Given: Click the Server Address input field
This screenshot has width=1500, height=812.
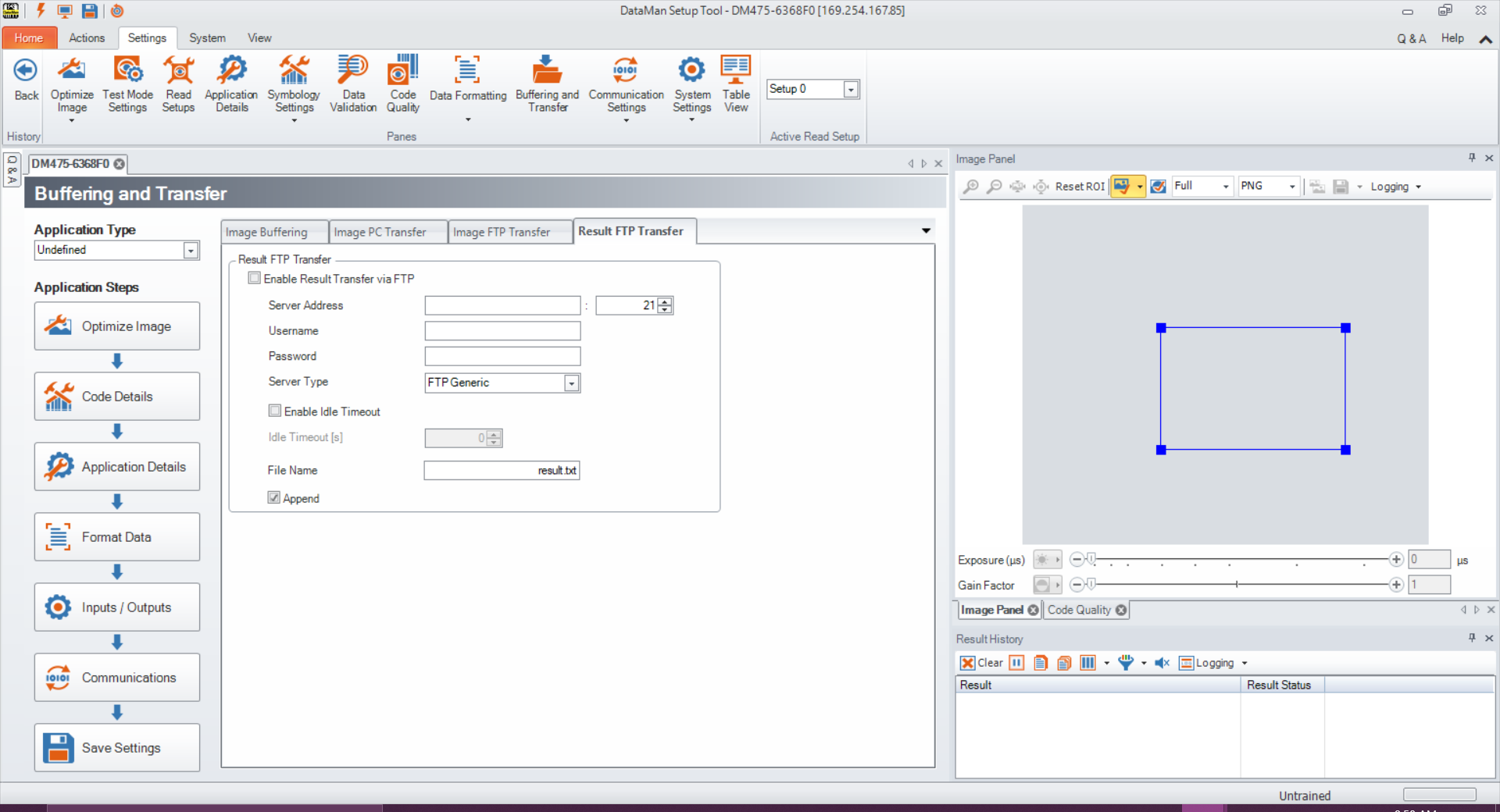Looking at the screenshot, I should tap(502, 305).
